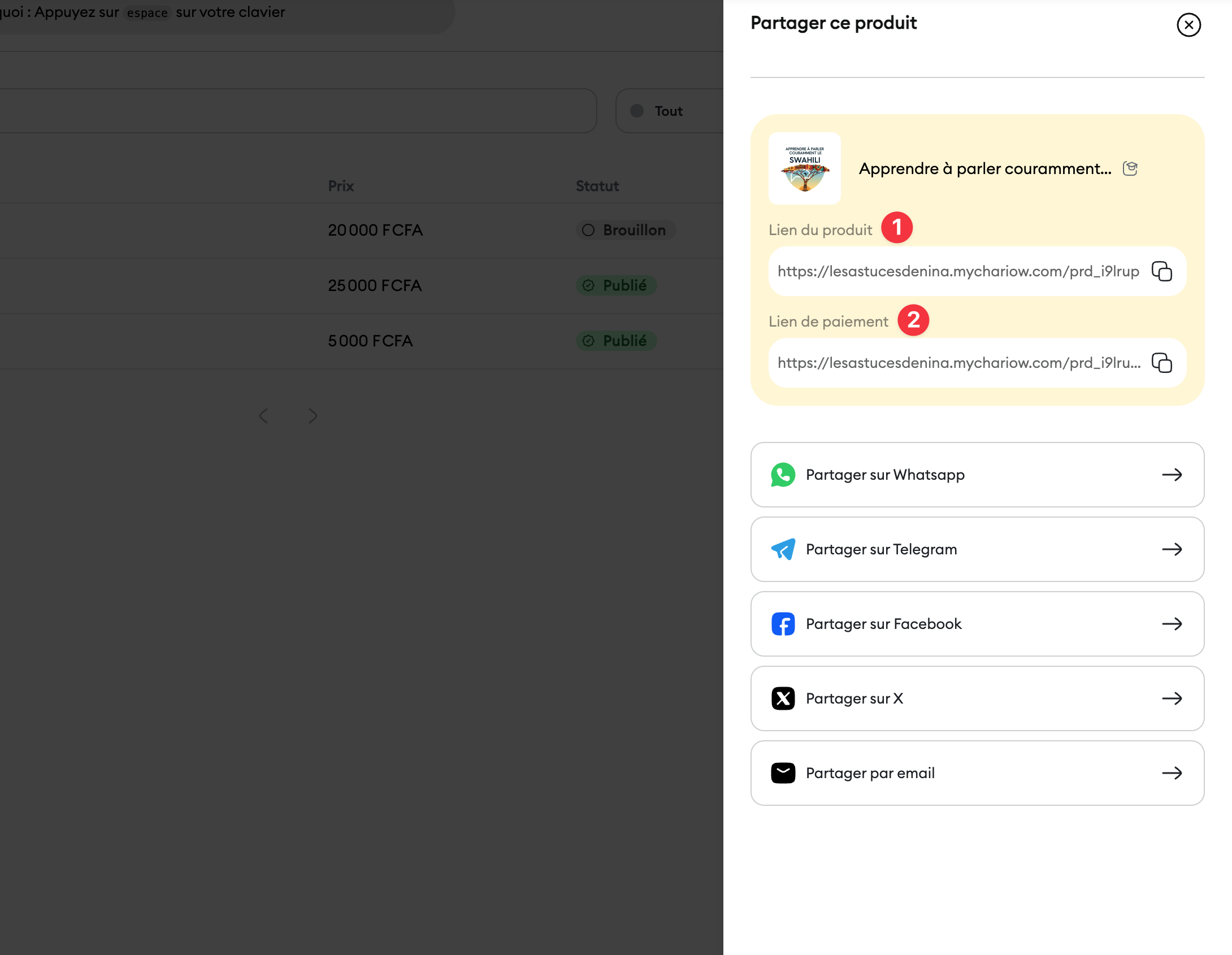Click the background search field
This screenshot has height=955, width=1232.
pyautogui.click(x=298, y=111)
